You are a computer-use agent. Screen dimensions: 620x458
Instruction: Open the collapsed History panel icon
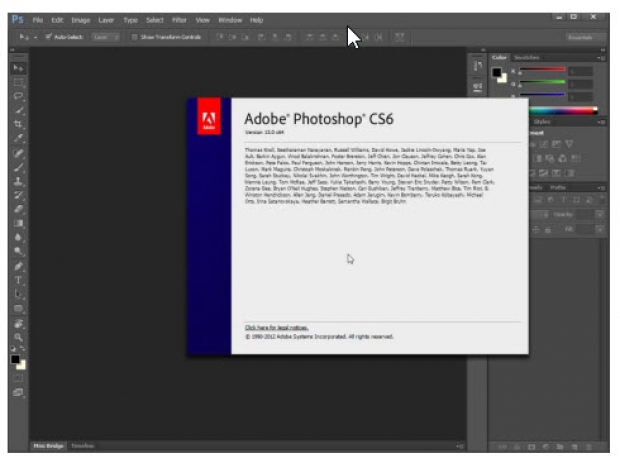click(x=478, y=66)
